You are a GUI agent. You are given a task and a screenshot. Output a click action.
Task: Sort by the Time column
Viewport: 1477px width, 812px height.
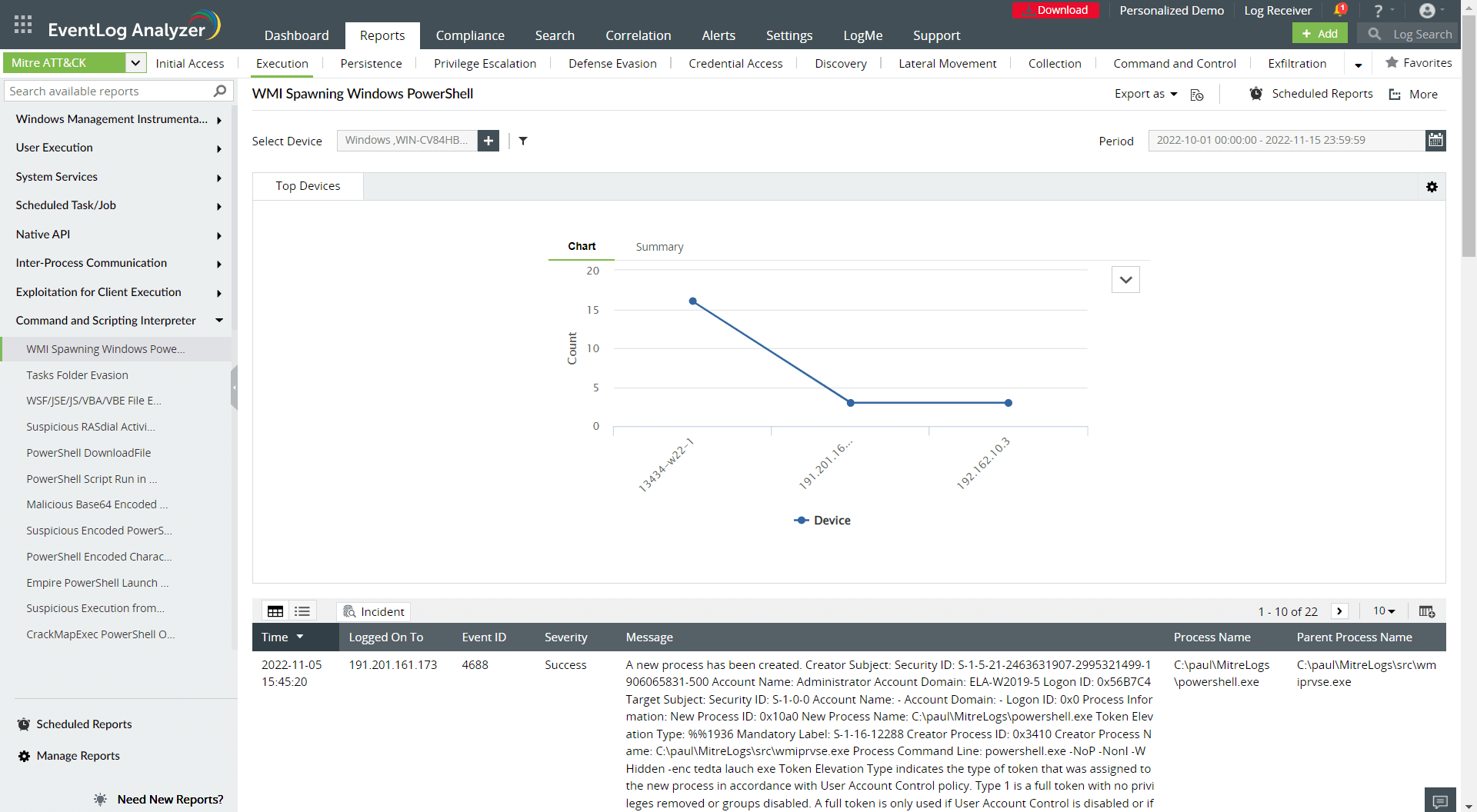tap(282, 637)
